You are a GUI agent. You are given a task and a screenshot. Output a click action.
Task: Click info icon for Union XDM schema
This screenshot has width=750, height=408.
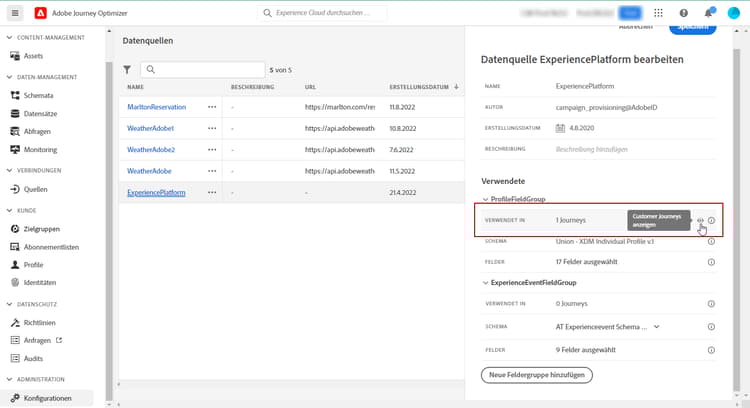coord(711,242)
